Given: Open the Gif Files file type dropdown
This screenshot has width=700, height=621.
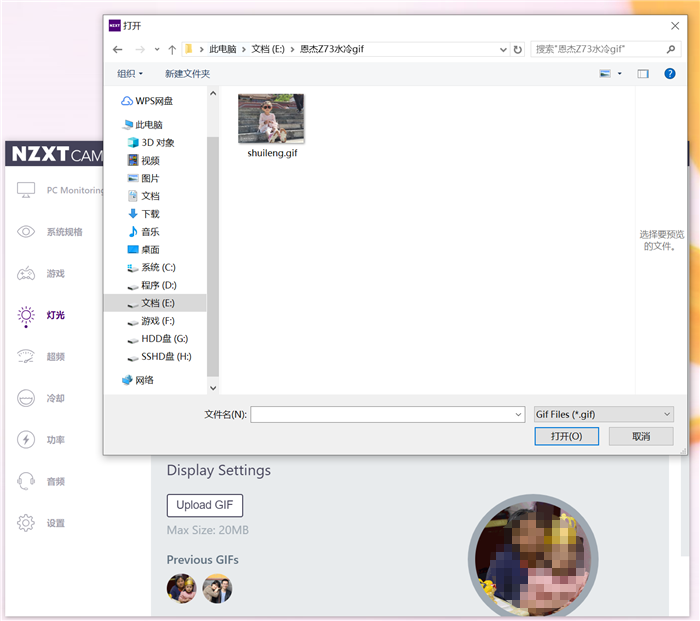Looking at the screenshot, I should coord(603,414).
